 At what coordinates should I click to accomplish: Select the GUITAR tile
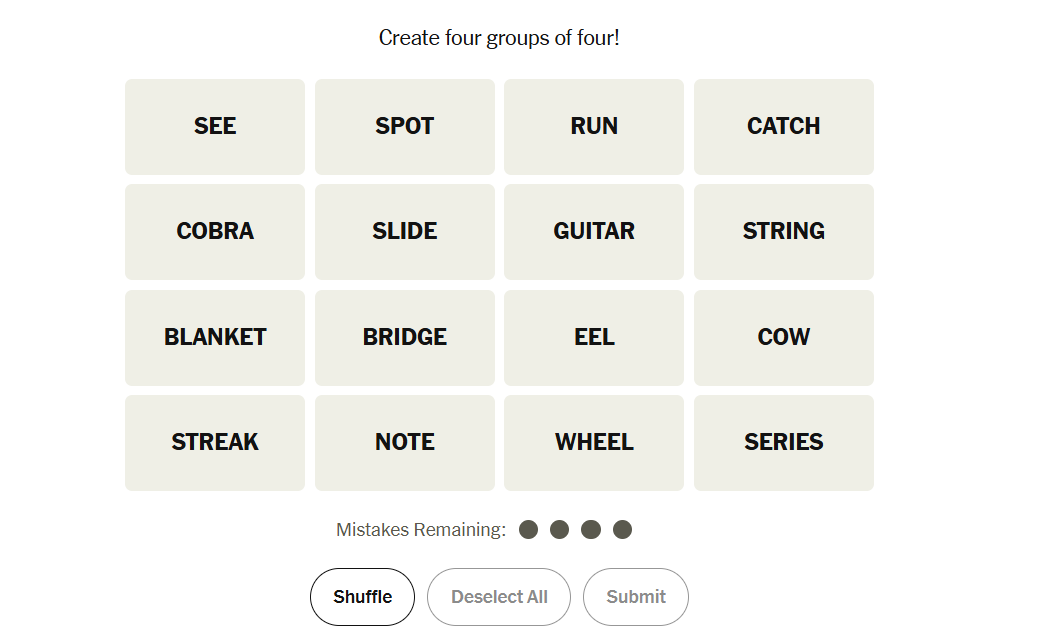(x=594, y=232)
